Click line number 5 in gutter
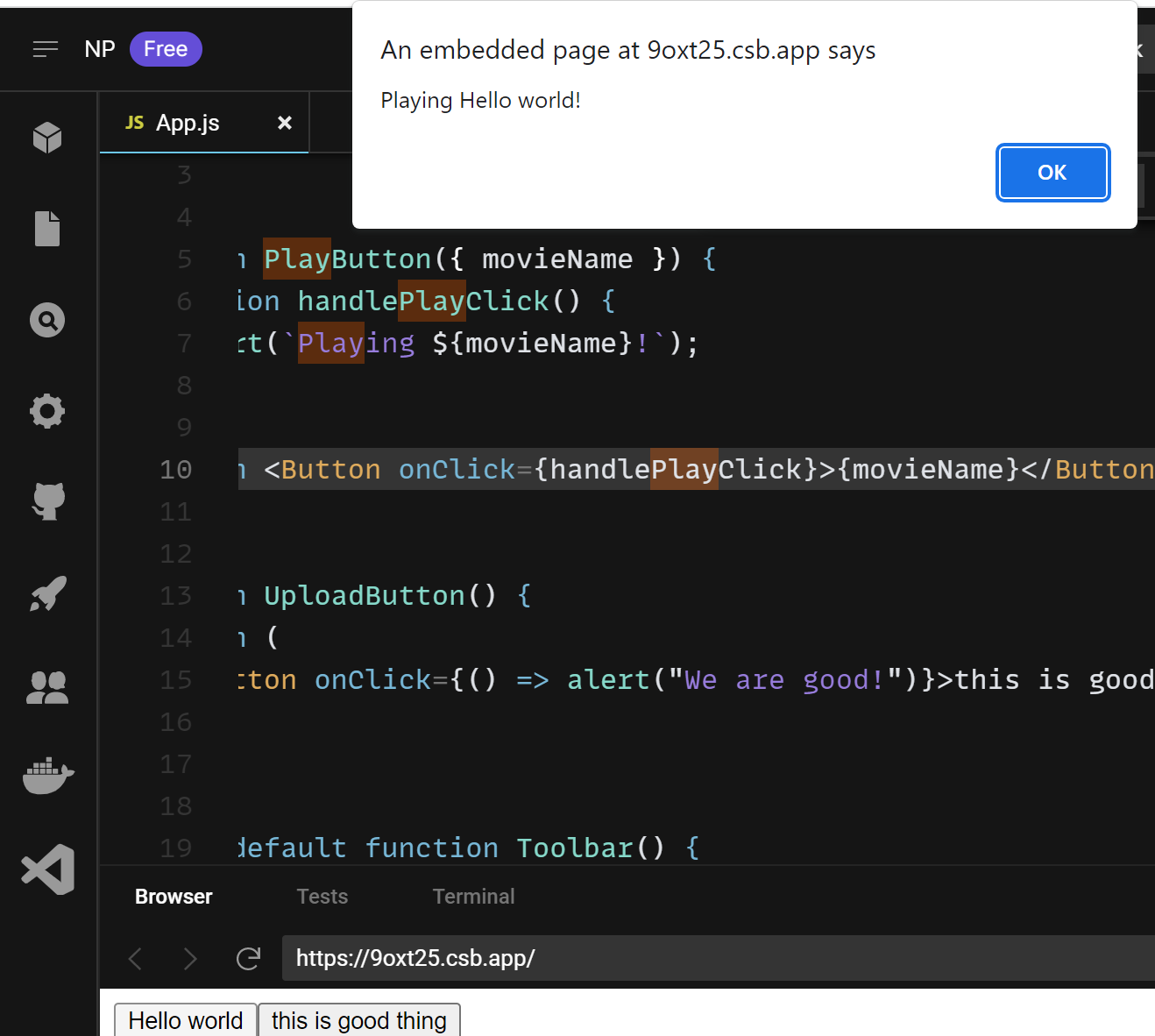Image resolution: width=1155 pixels, height=1036 pixels. [184, 259]
